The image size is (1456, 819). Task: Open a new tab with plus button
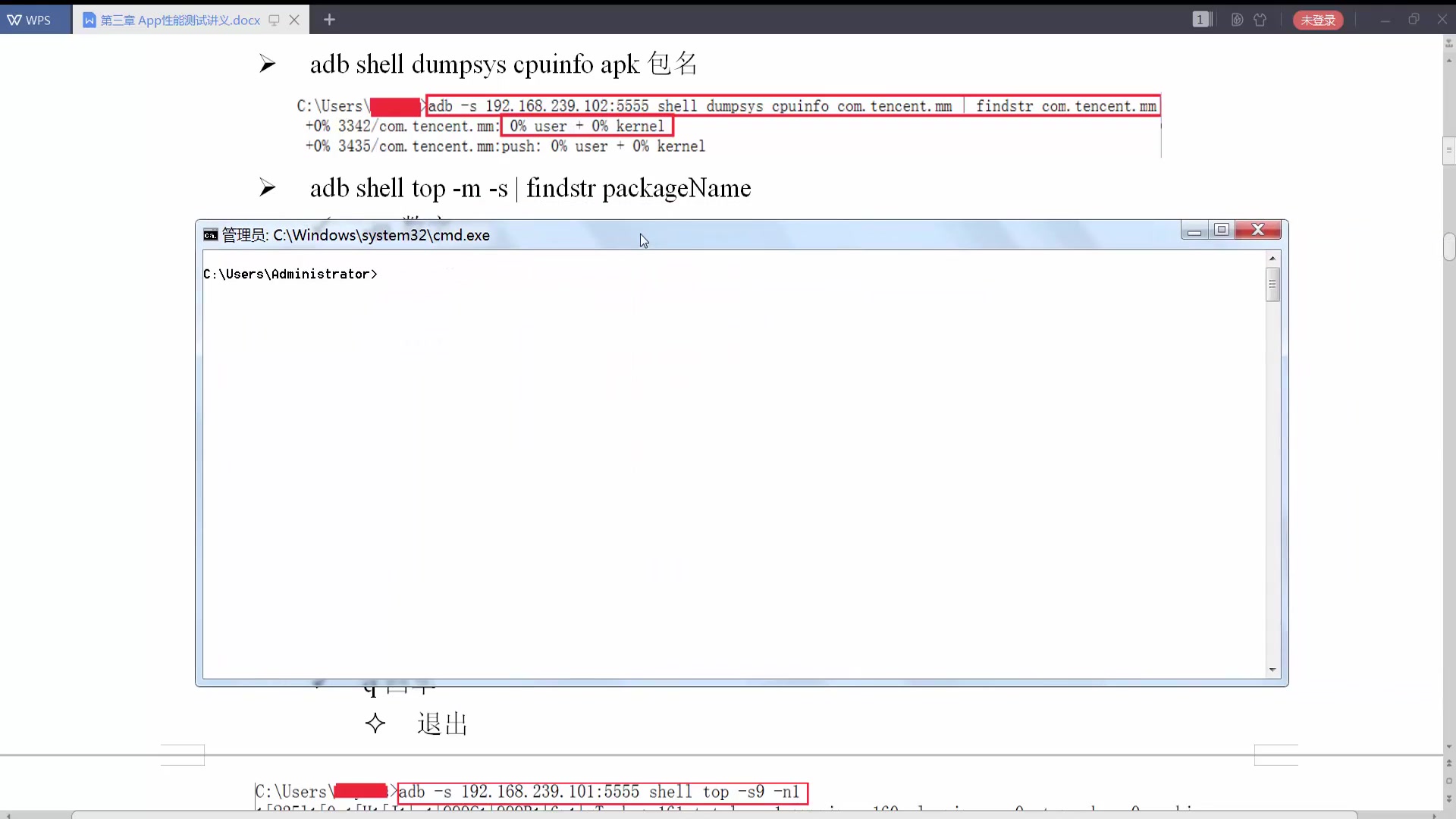[x=329, y=20]
